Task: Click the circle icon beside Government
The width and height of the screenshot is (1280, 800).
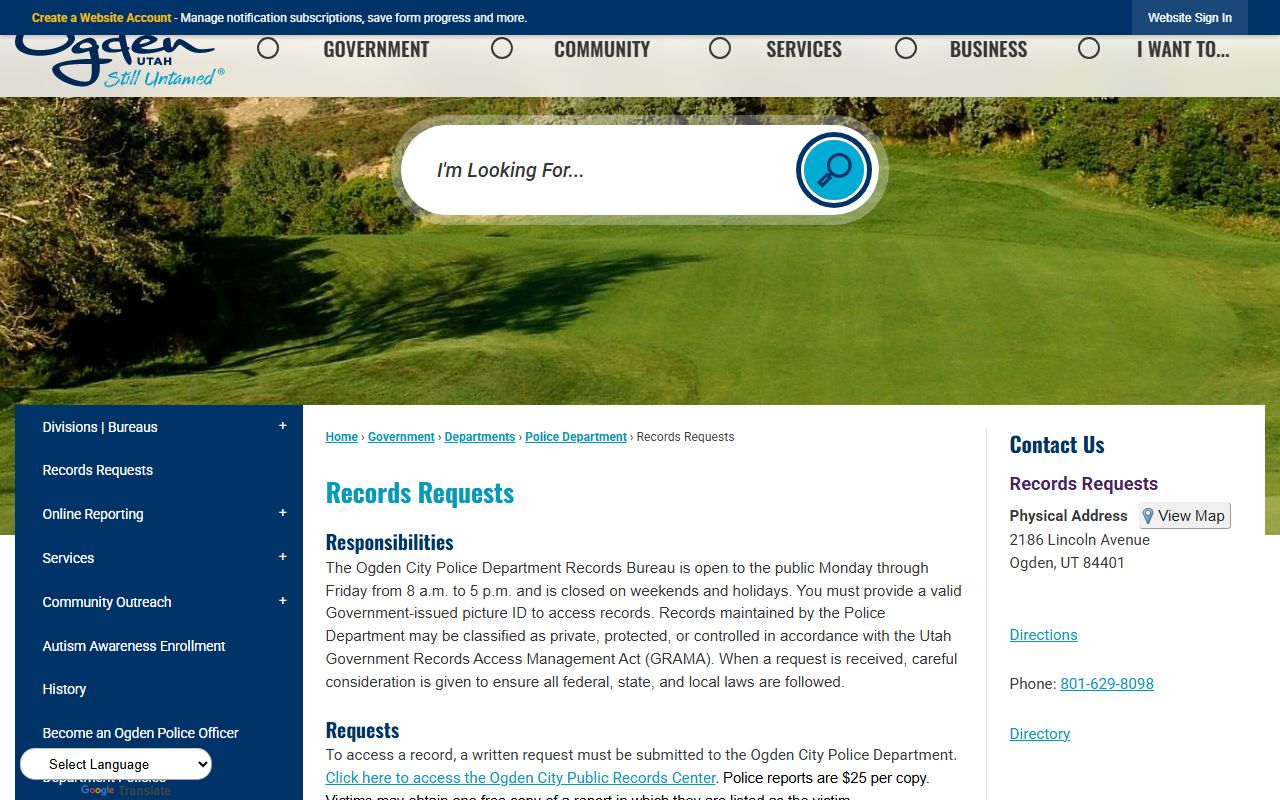Action: click(x=268, y=49)
